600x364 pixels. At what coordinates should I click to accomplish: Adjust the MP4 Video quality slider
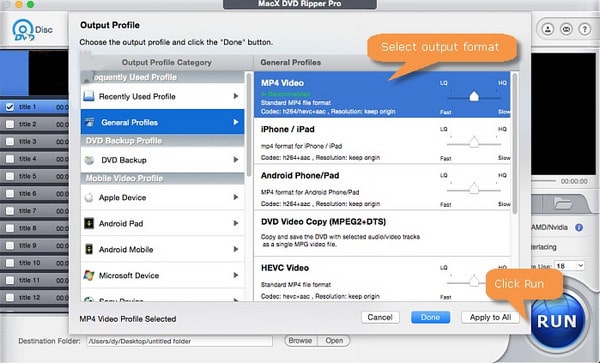tap(474, 96)
